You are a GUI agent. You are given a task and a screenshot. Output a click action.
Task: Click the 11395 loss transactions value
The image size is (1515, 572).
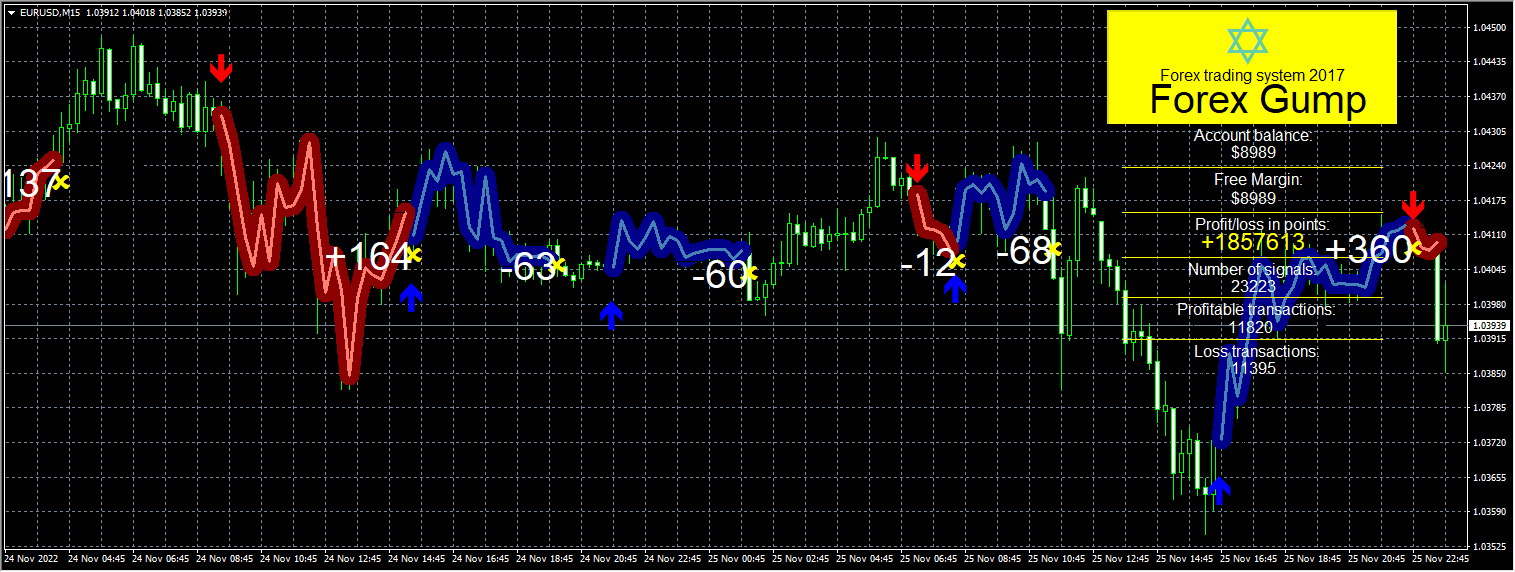tap(1252, 369)
